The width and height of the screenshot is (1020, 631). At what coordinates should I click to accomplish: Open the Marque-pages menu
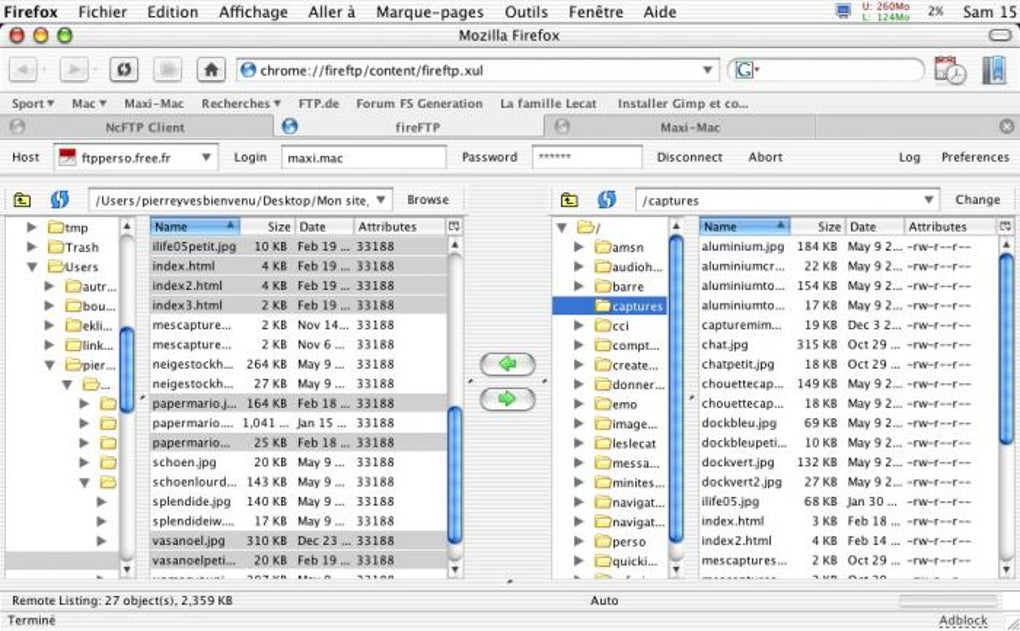click(430, 12)
